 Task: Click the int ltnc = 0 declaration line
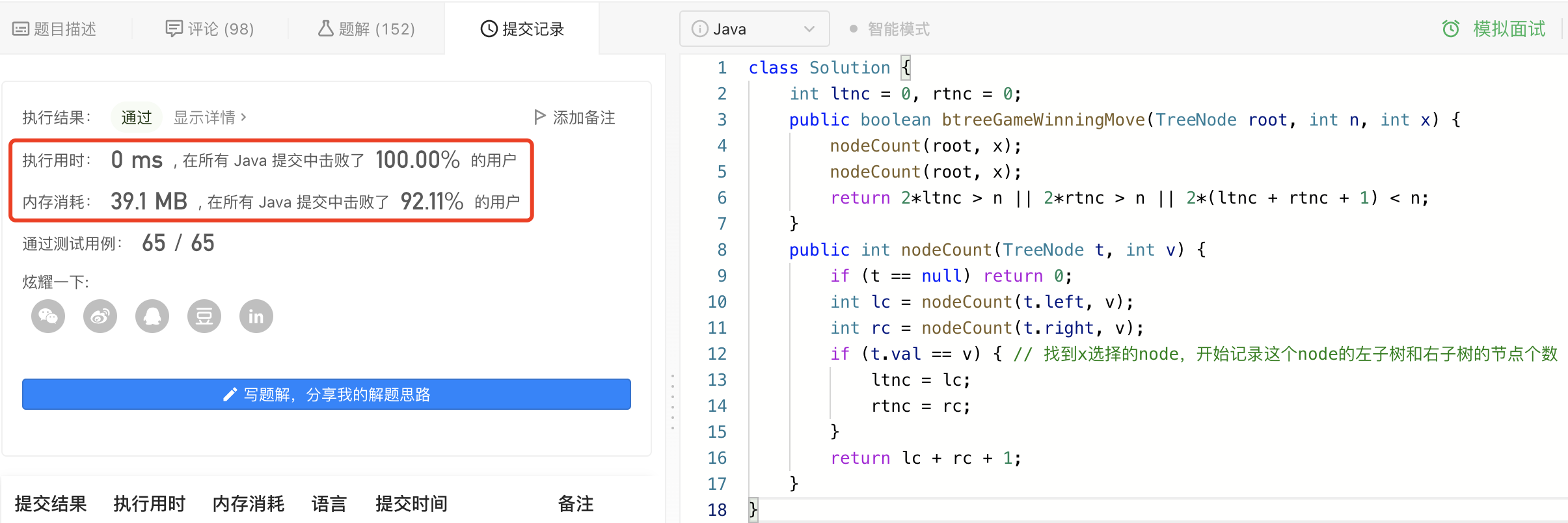(x=905, y=94)
